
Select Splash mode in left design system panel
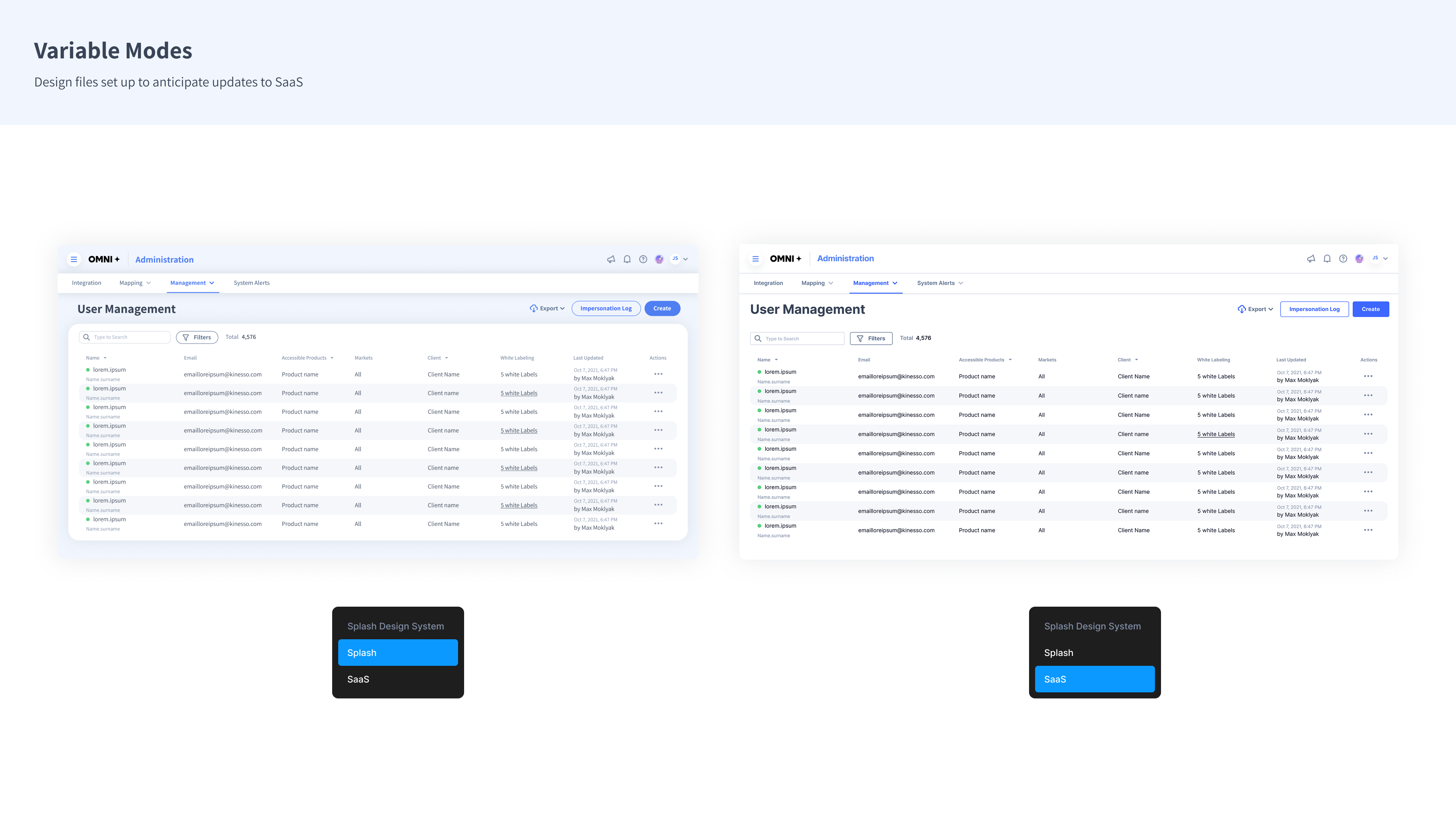pyautogui.click(x=397, y=653)
